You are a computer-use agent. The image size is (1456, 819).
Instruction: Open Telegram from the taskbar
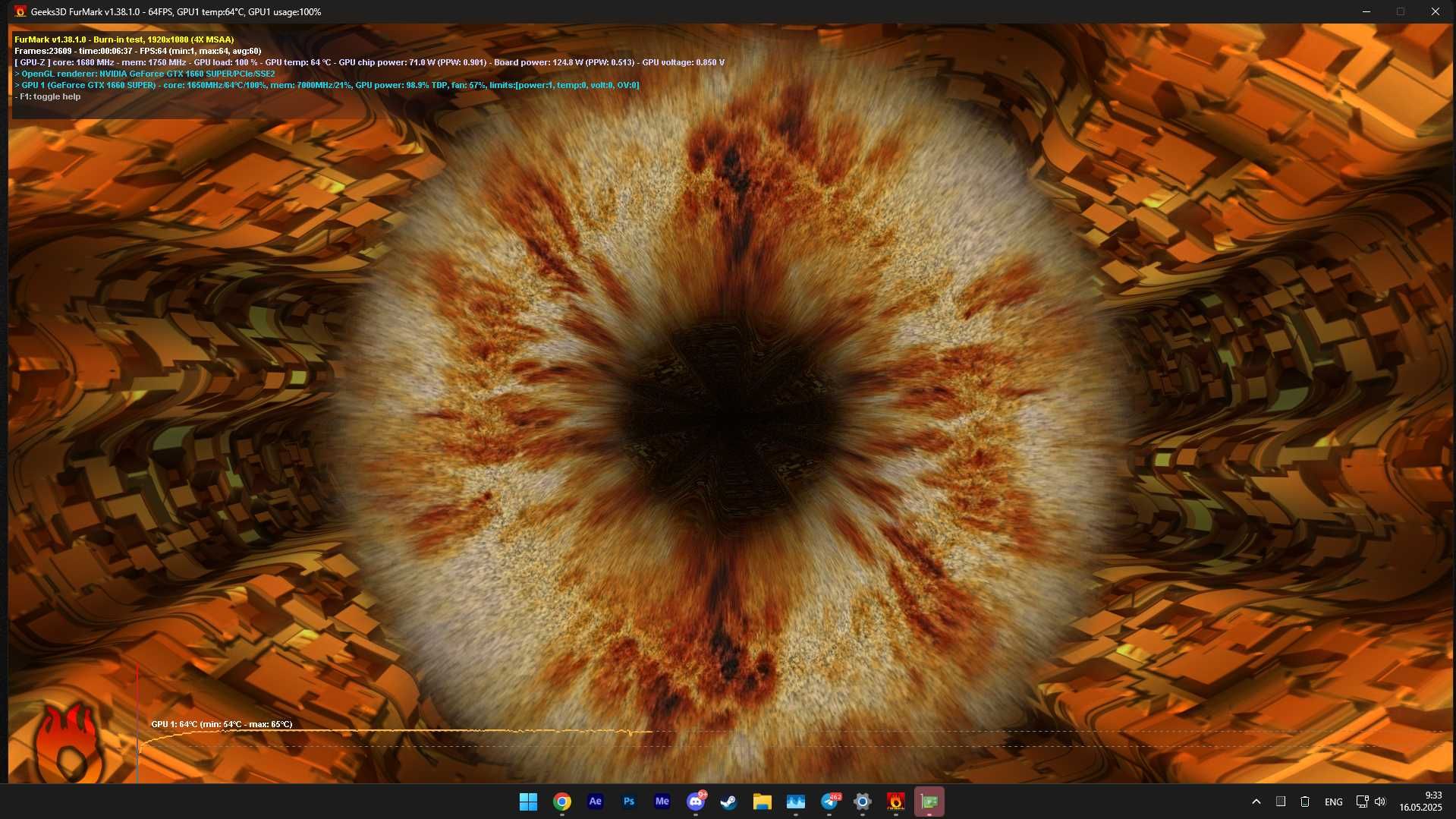[829, 802]
